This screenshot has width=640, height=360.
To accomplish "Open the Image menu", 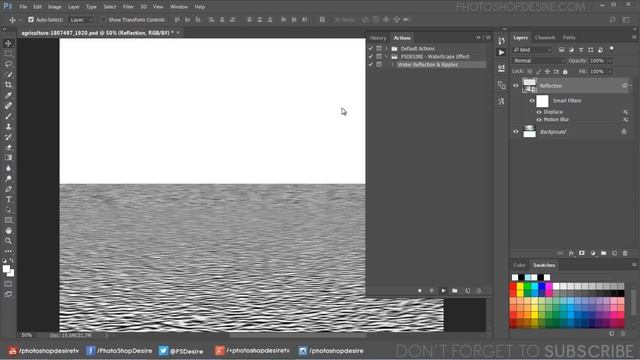I will click(x=54, y=7).
